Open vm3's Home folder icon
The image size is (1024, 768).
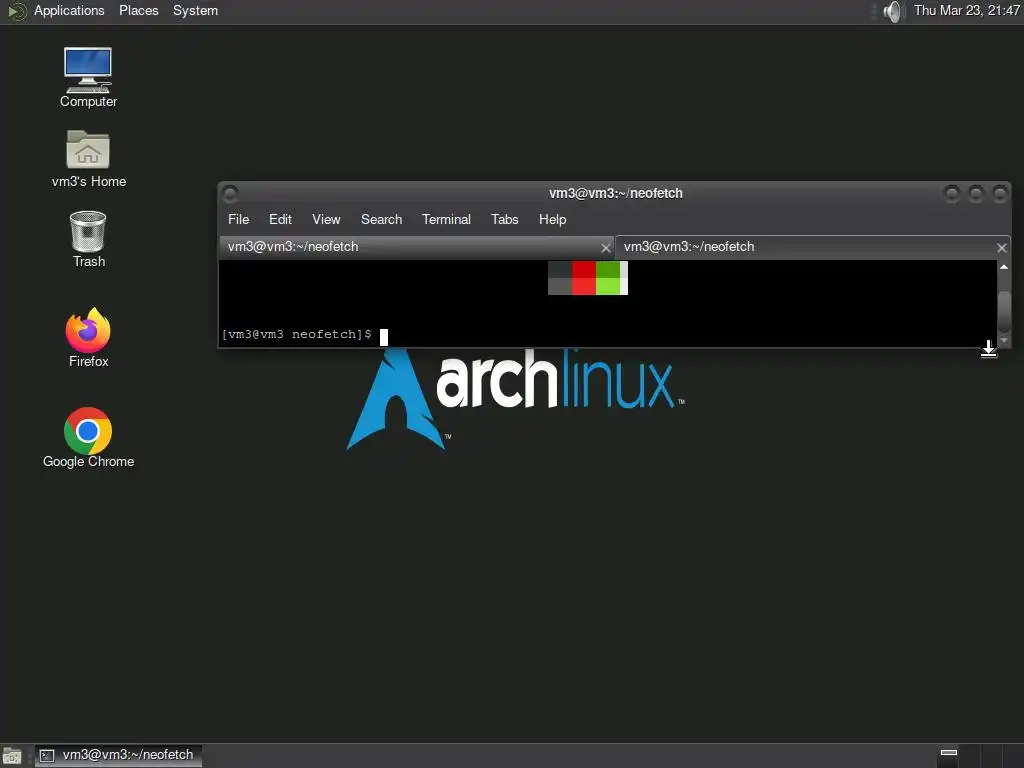tap(88, 159)
